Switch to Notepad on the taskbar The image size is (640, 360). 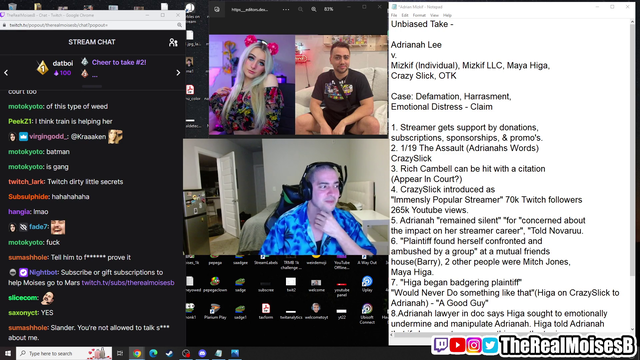[219, 353]
